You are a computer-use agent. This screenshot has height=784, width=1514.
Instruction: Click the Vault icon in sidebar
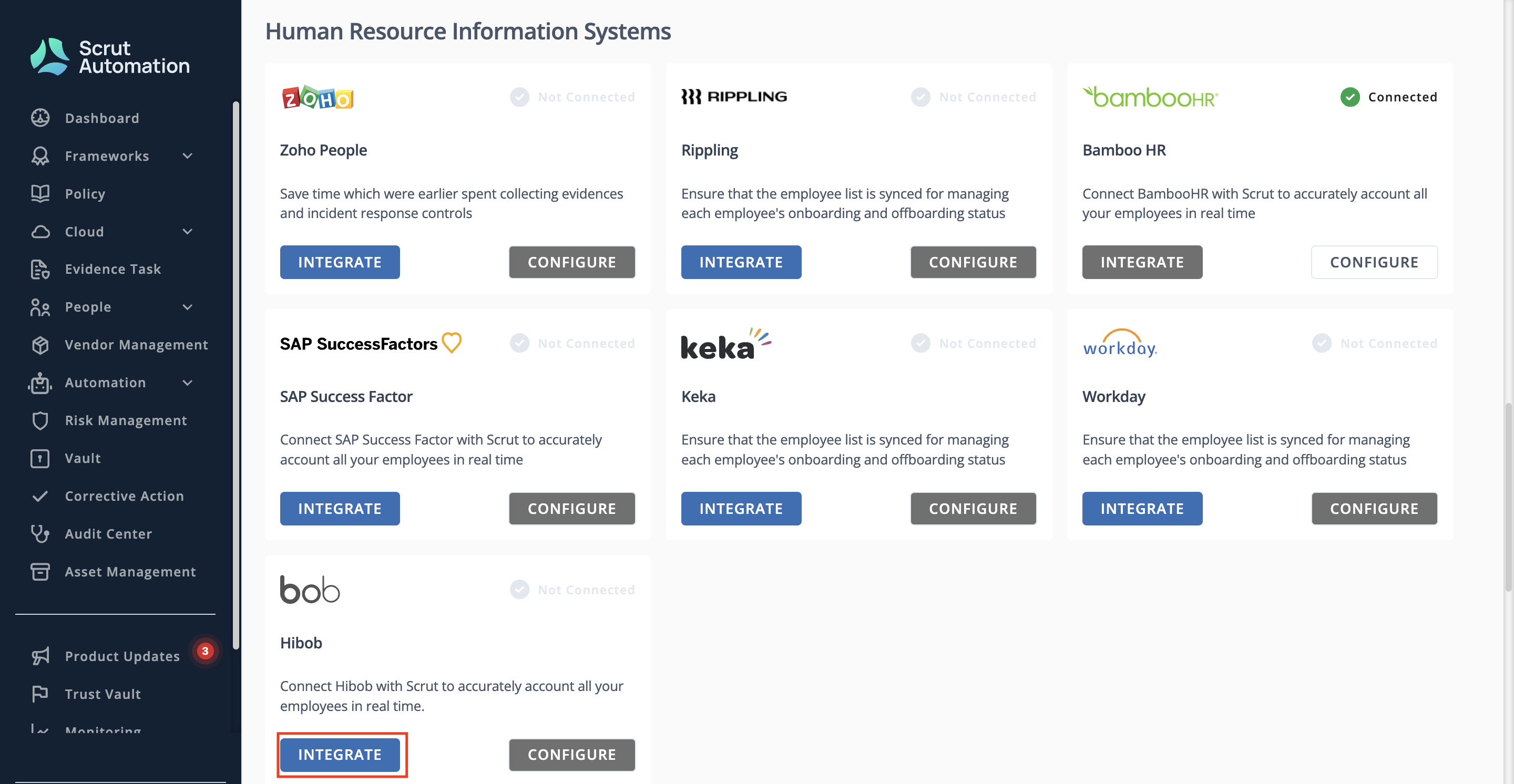coord(40,458)
